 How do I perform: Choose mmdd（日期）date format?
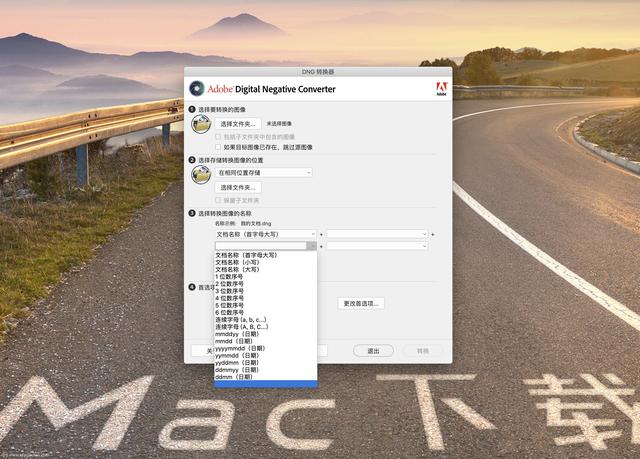pyautogui.click(x=266, y=341)
